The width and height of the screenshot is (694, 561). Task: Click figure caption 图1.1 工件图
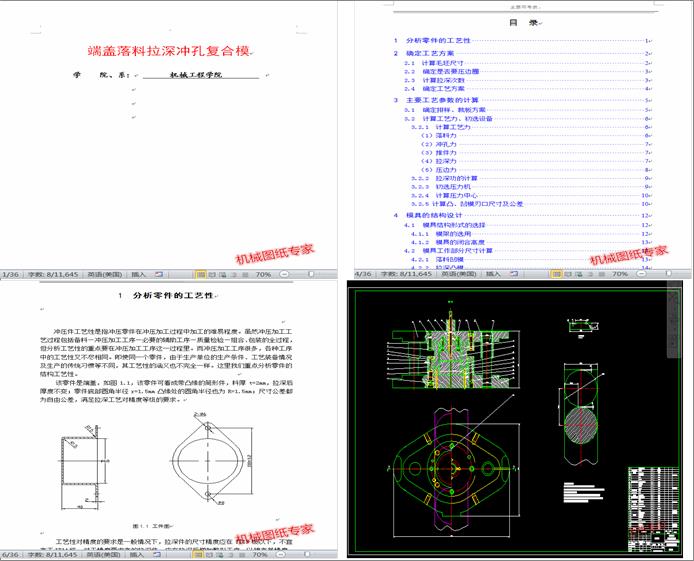click(x=151, y=526)
